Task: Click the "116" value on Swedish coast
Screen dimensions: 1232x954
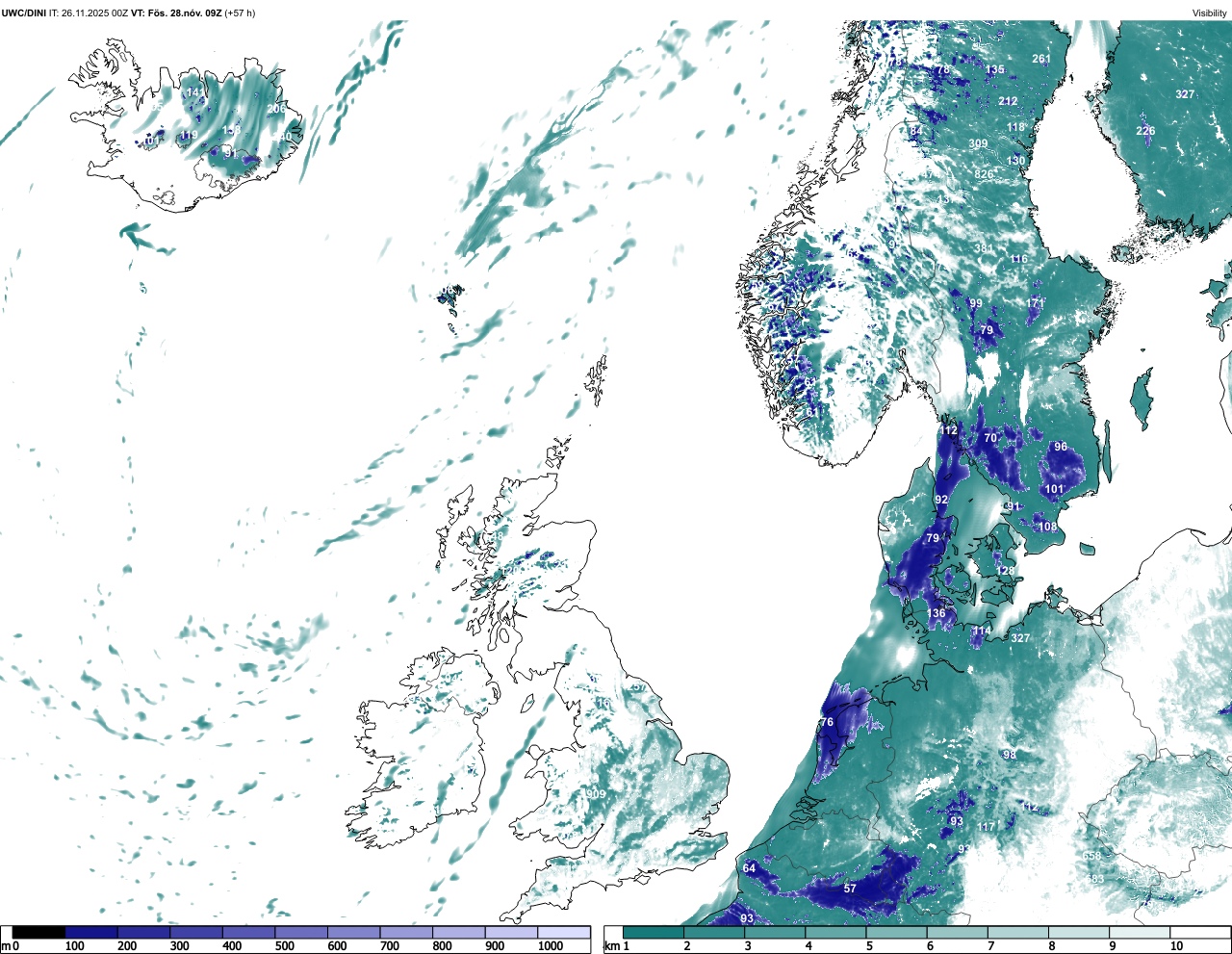Action: [1019, 259]
